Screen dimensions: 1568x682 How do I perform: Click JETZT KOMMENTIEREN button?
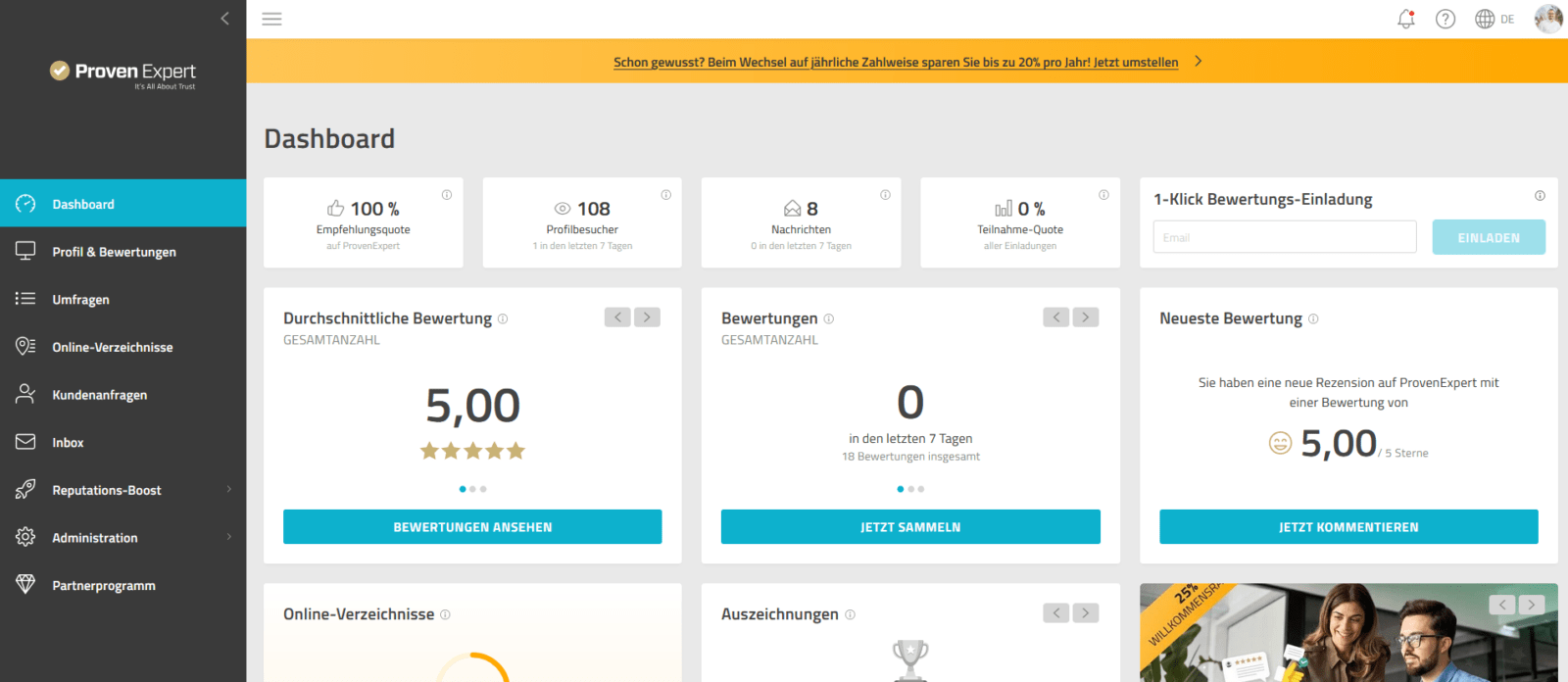point(1348,526)
